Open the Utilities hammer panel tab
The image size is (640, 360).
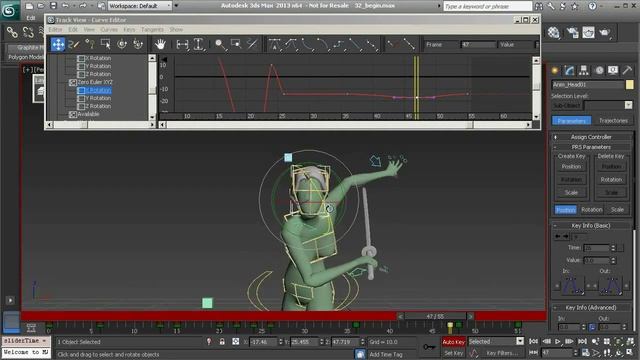[x=627, y=70]
